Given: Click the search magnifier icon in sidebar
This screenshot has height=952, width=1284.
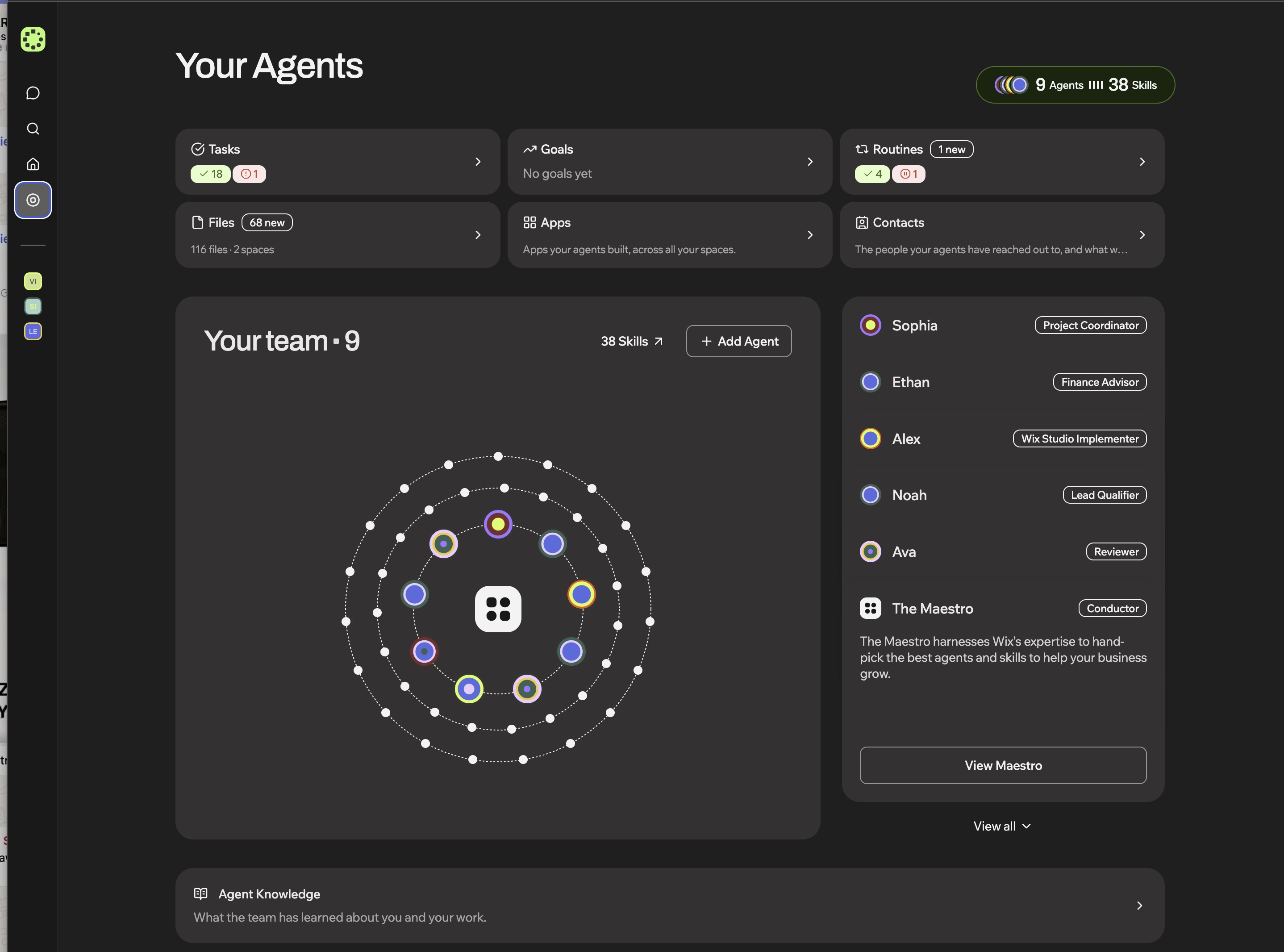Looking at the screenshot, I should [33, 129].
